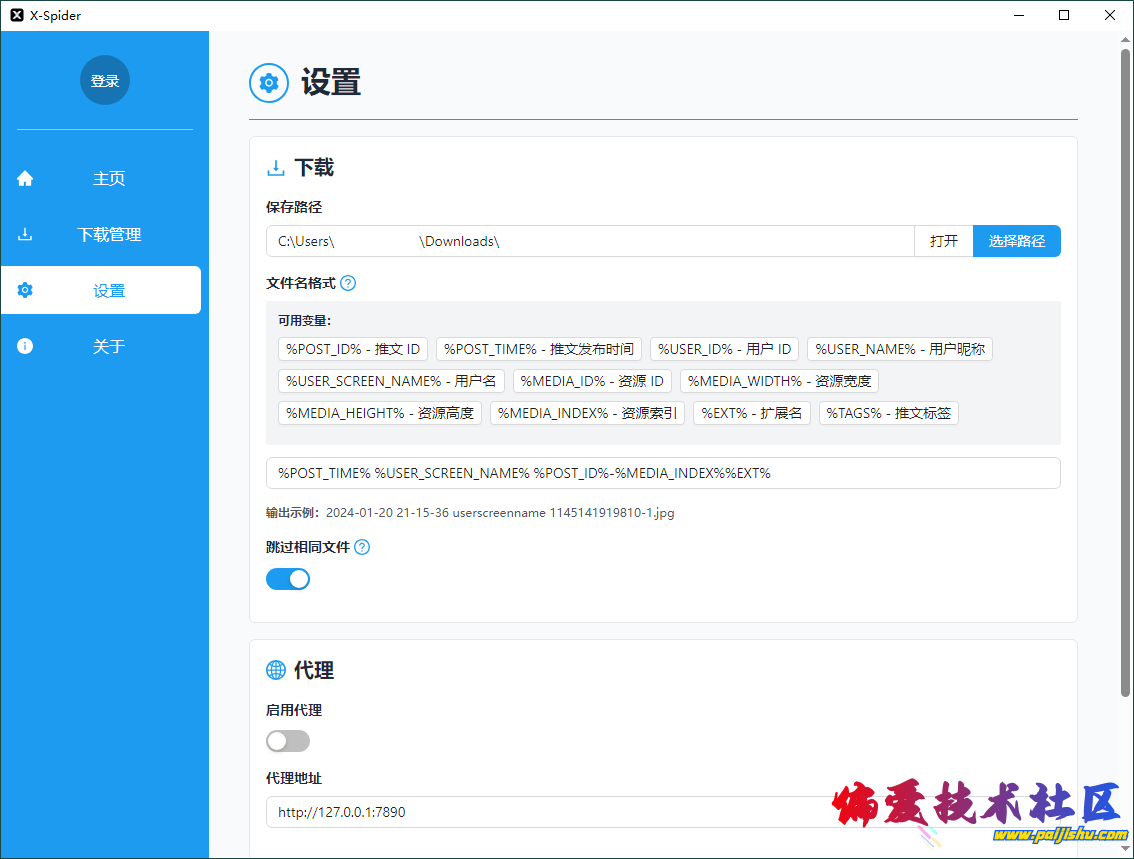Viewport: 1134px width, 859px height.
Task: Click the 登录 avatar circle
Action: point(105,81)
